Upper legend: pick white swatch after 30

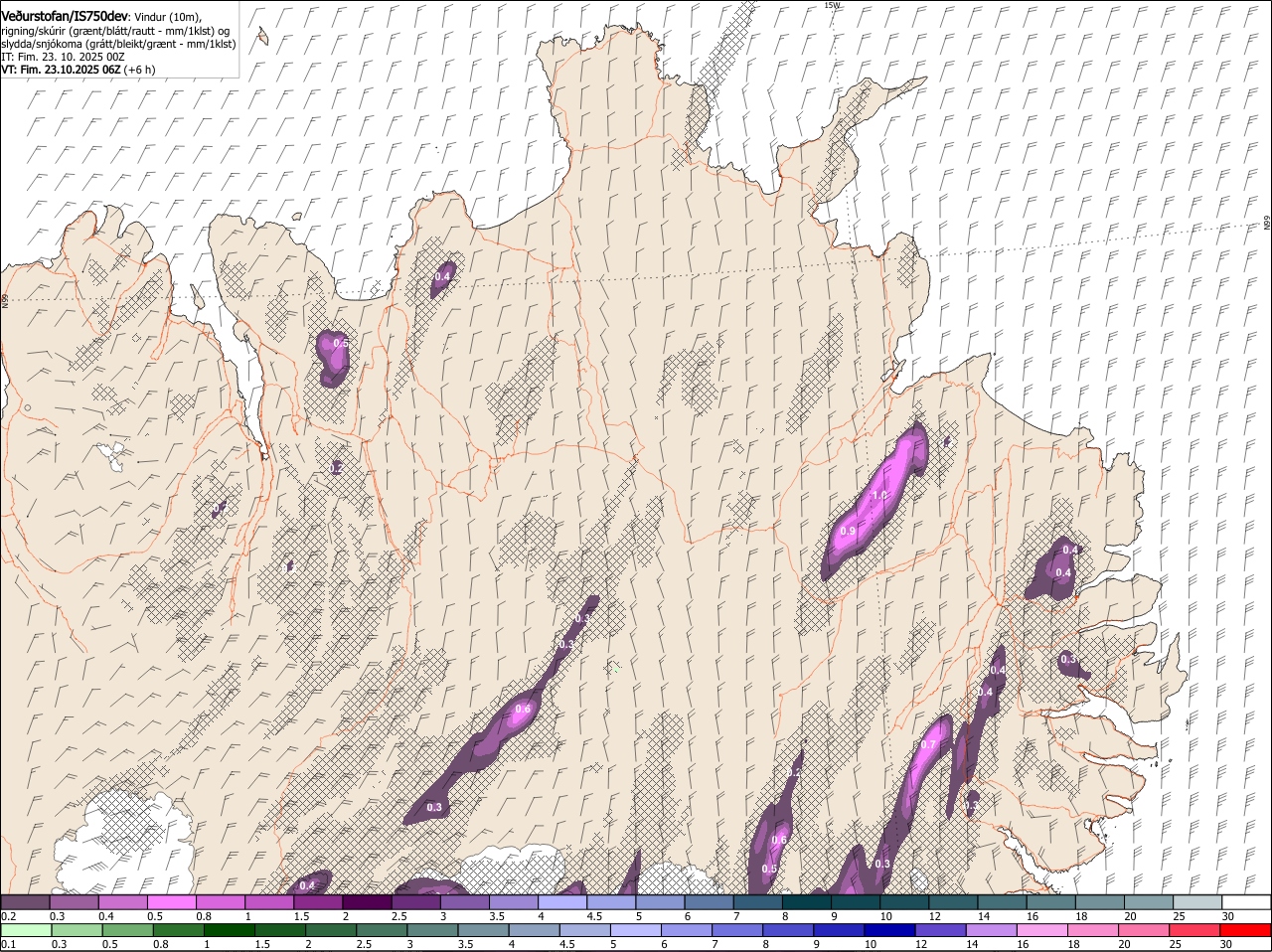click(1245, 902)
